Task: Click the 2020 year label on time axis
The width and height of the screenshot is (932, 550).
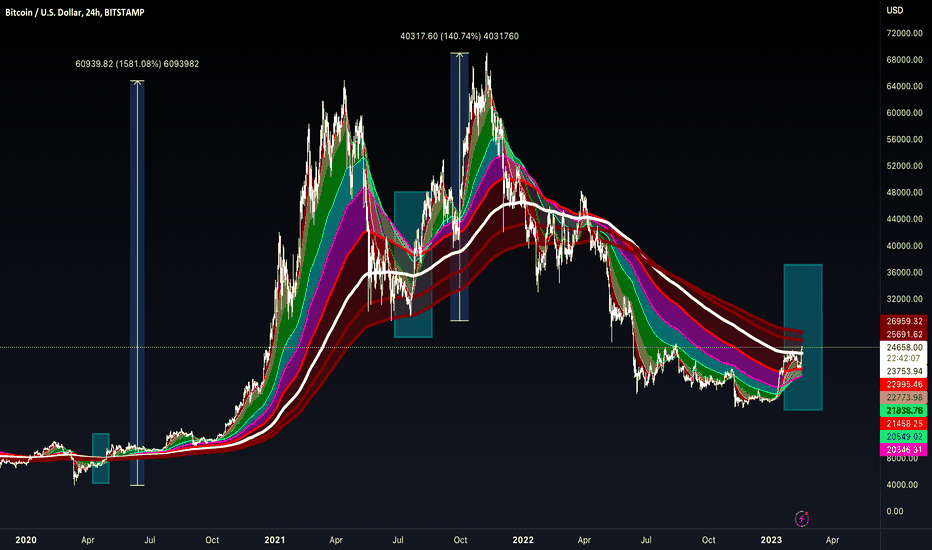Action: [26, 540]
